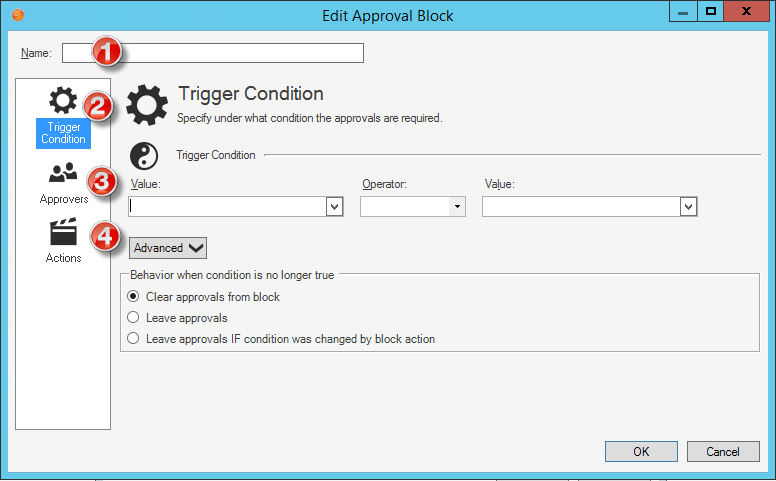776x481 pixels.
Task: Click inside the first Value text box
Action: click(227, 206)
